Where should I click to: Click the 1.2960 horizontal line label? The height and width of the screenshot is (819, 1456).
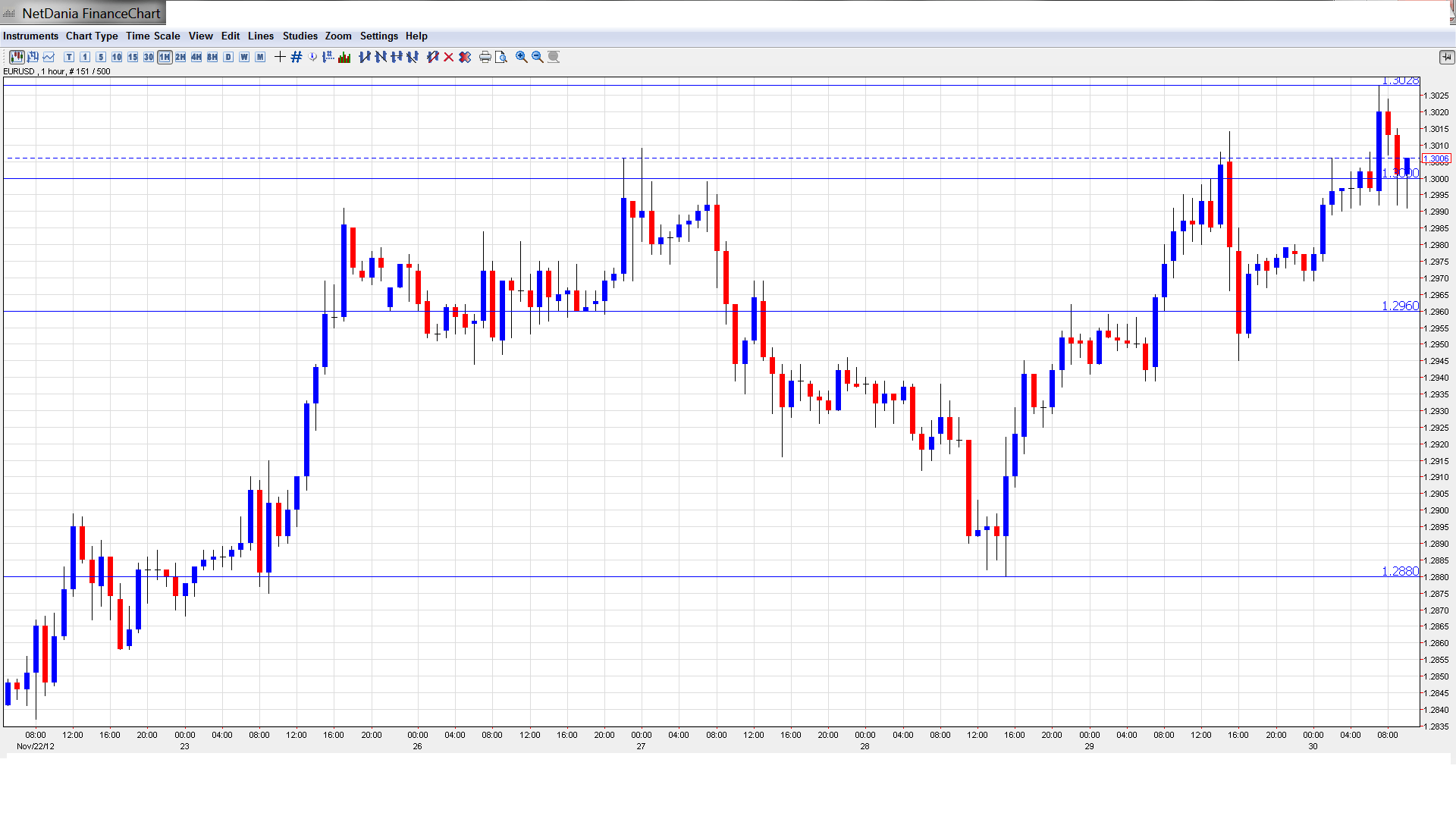pyautogui.click(x=1399, y=306)
